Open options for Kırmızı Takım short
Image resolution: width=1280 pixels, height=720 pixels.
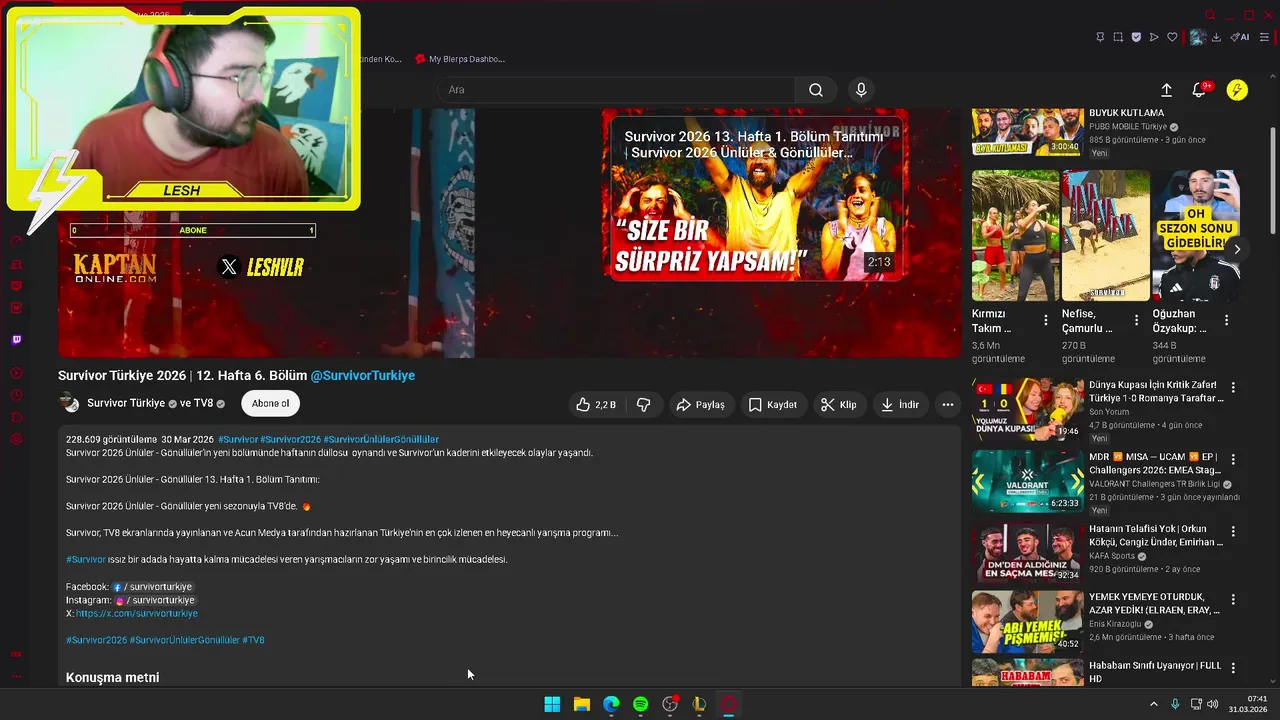pyautogui.click(x=1046, y=320)
